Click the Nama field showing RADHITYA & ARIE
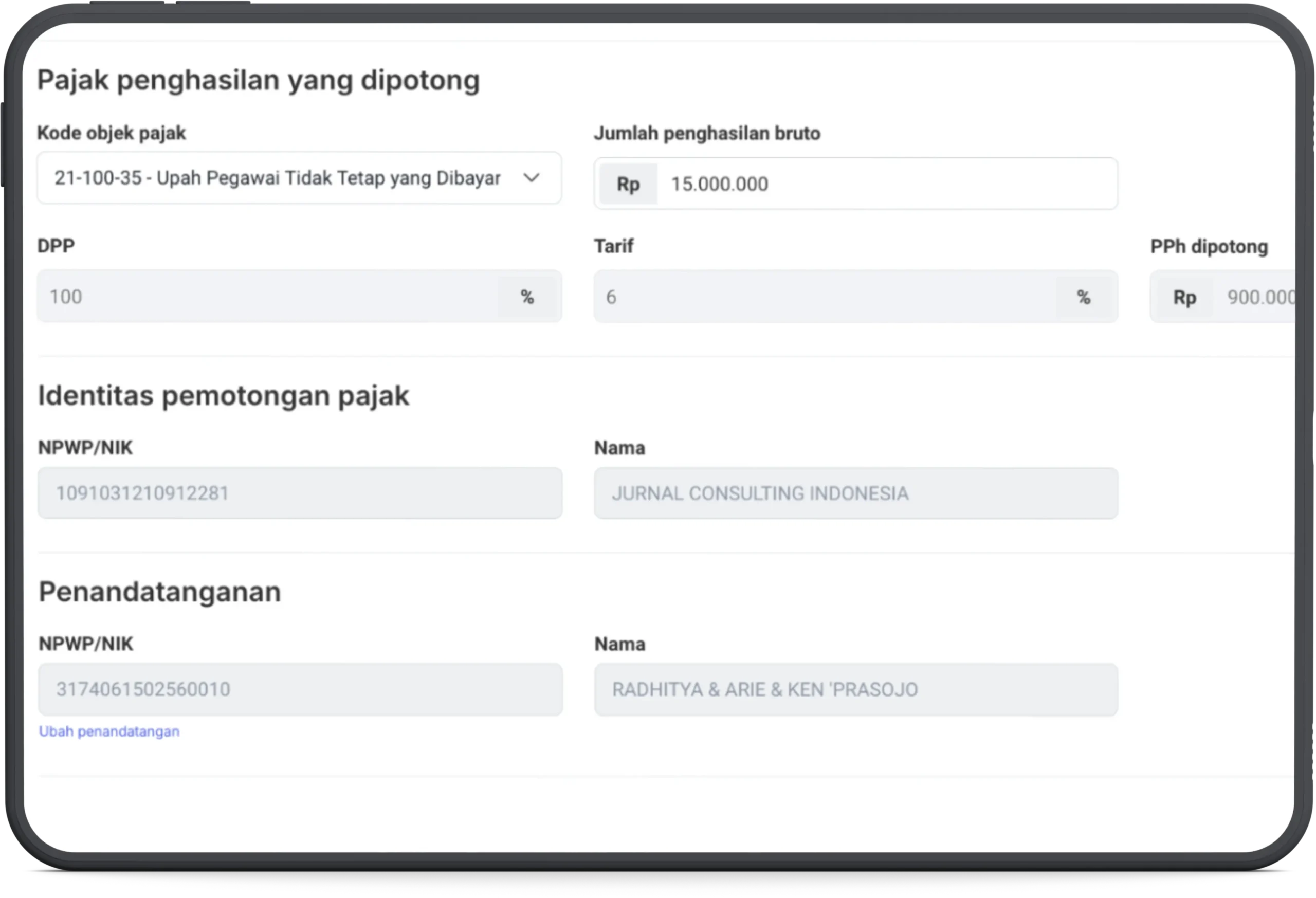The width and height of the screenshot is (1316, 898). point(855,689)
